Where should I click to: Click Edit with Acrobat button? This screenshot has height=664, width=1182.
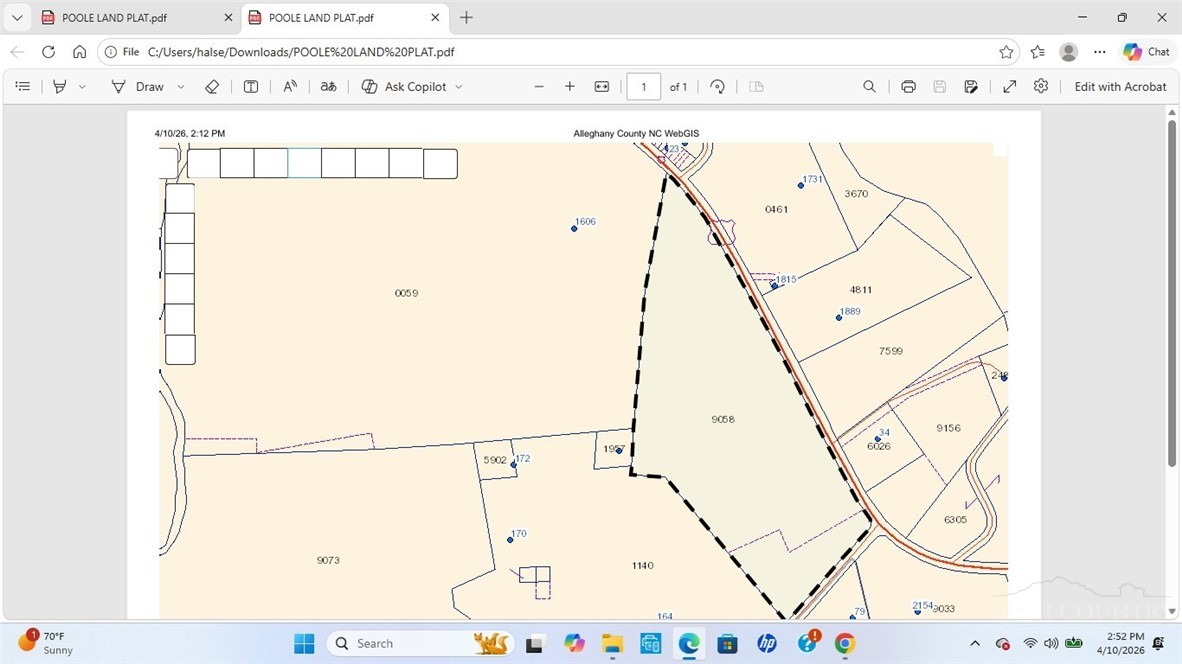pos(1120,87)
